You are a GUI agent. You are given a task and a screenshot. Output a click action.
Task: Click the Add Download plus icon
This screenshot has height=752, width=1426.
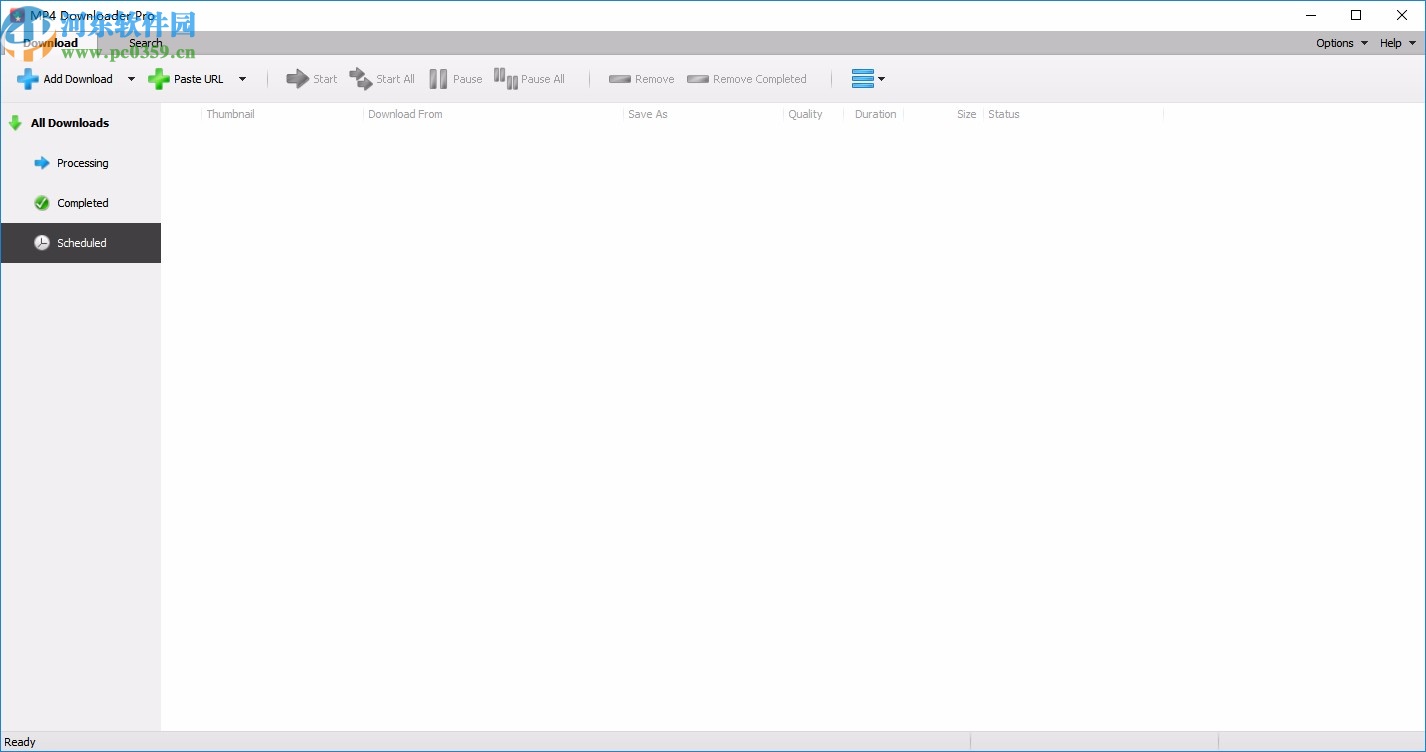click(x=27, y=78)
